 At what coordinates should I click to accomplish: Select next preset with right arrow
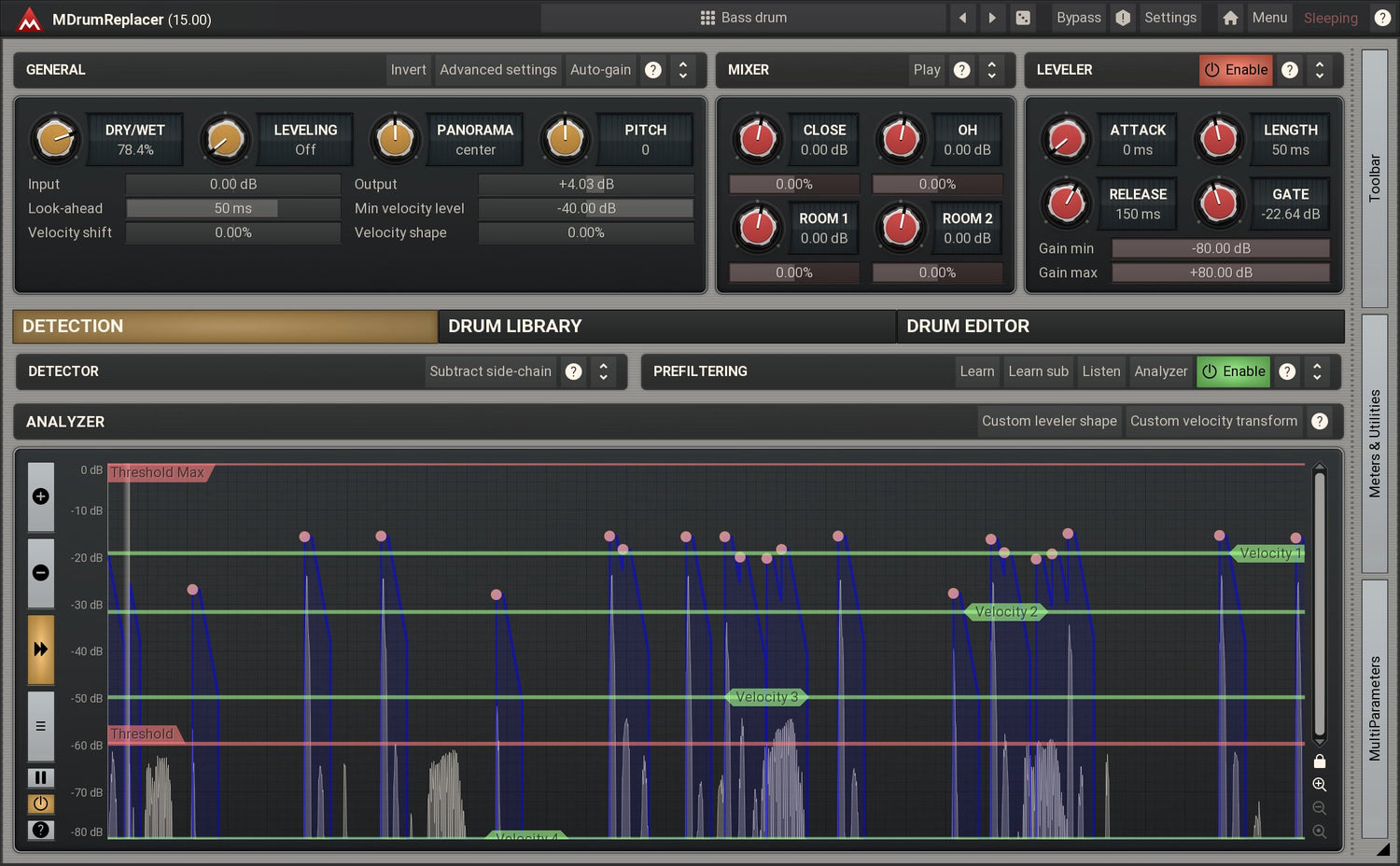[992, 18]
